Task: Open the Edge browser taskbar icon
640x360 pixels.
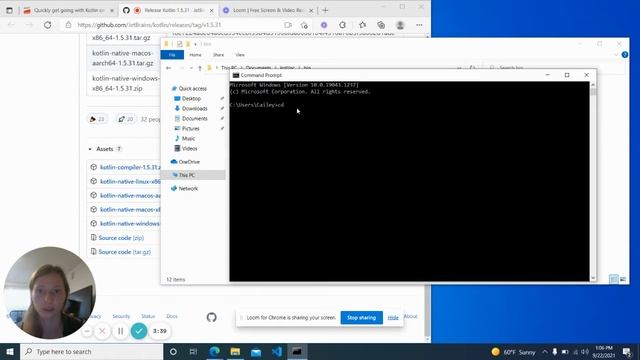Action: point(215,351)
